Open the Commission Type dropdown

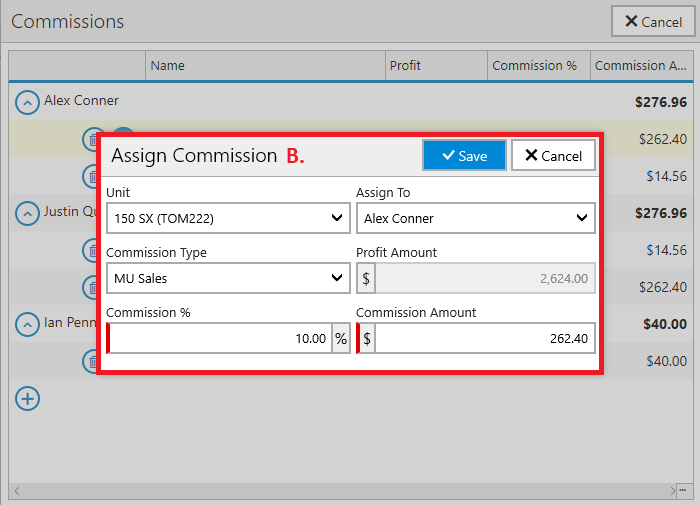point(228,278)
